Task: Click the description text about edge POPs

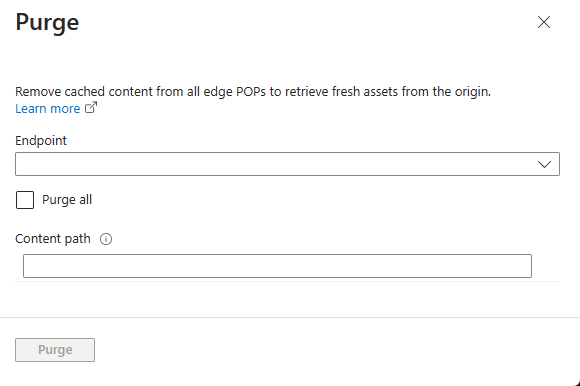Action: (x=253, y=92)
